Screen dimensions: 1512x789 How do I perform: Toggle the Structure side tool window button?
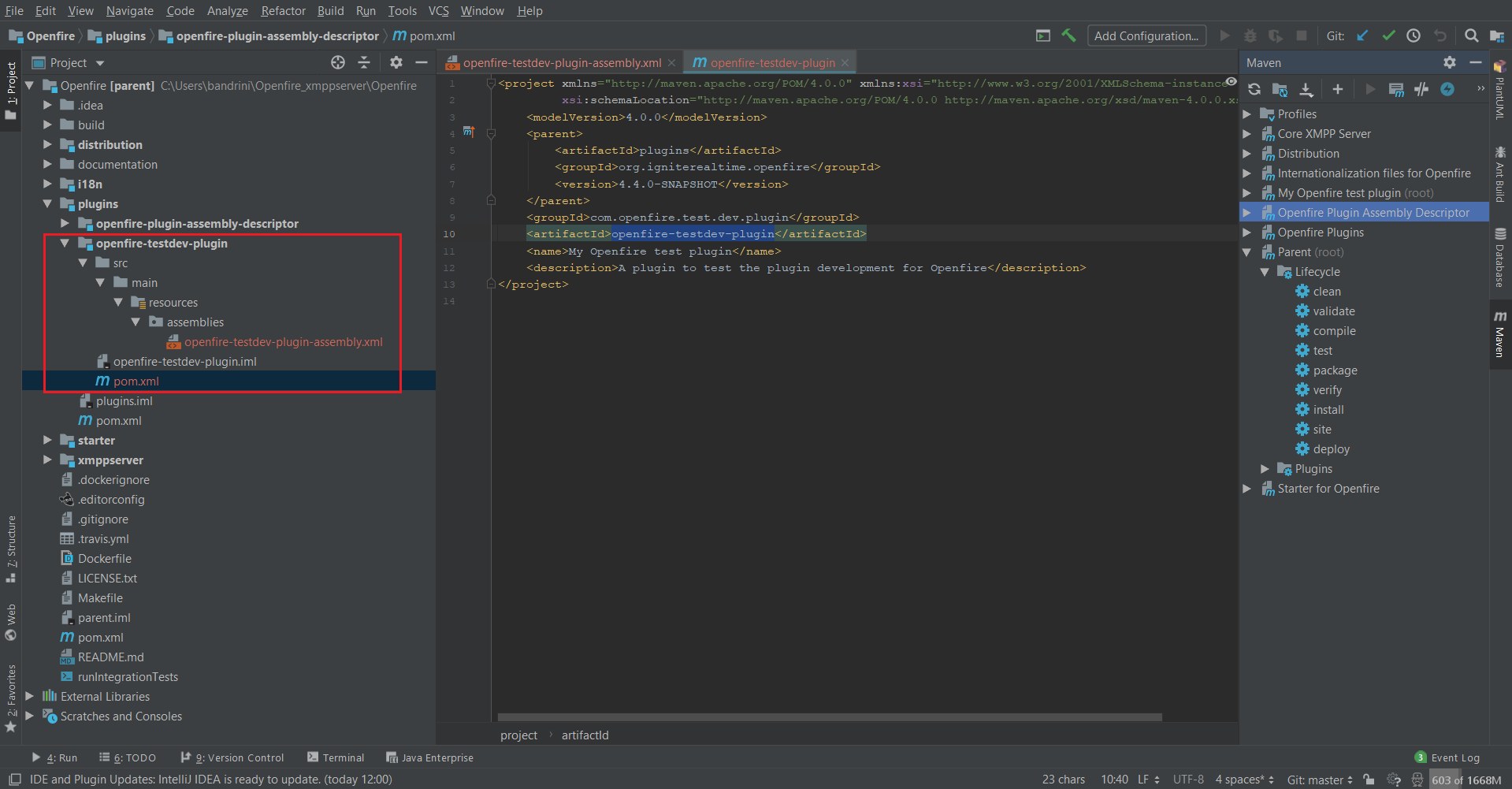tap(11, 549)
